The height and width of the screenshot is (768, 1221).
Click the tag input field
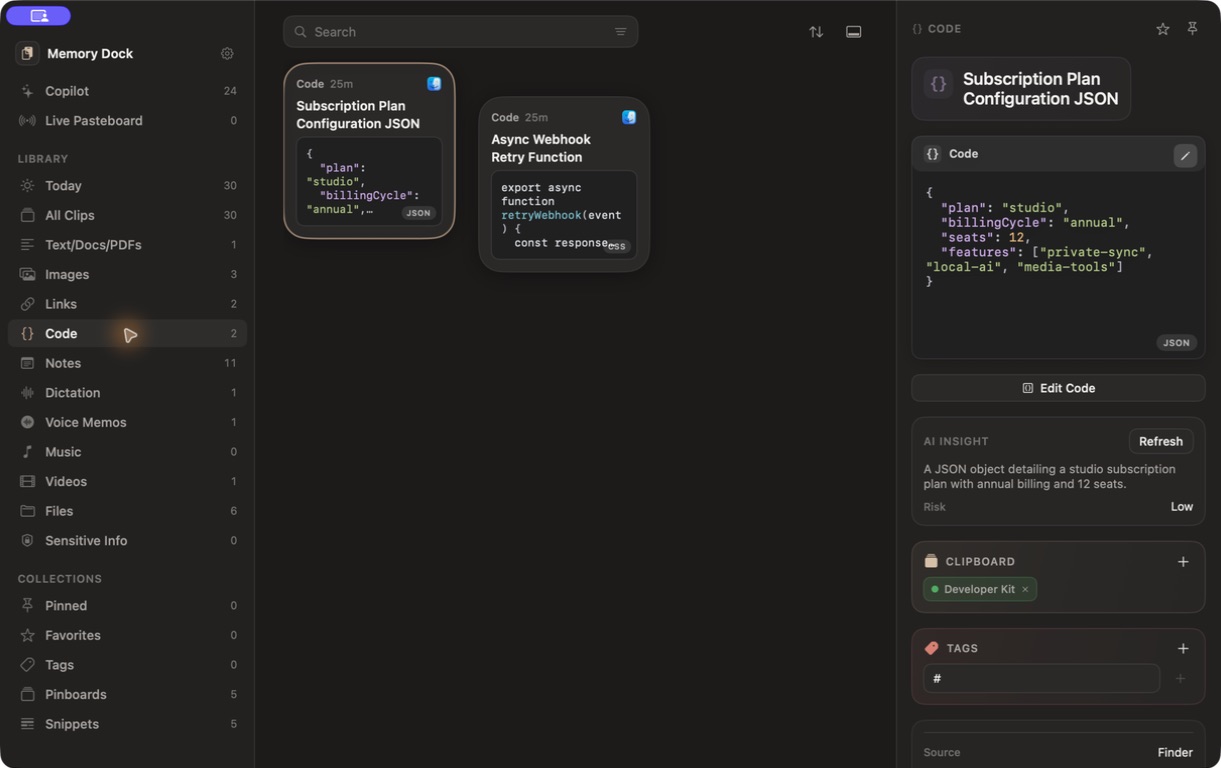(x=1041, y=679)
